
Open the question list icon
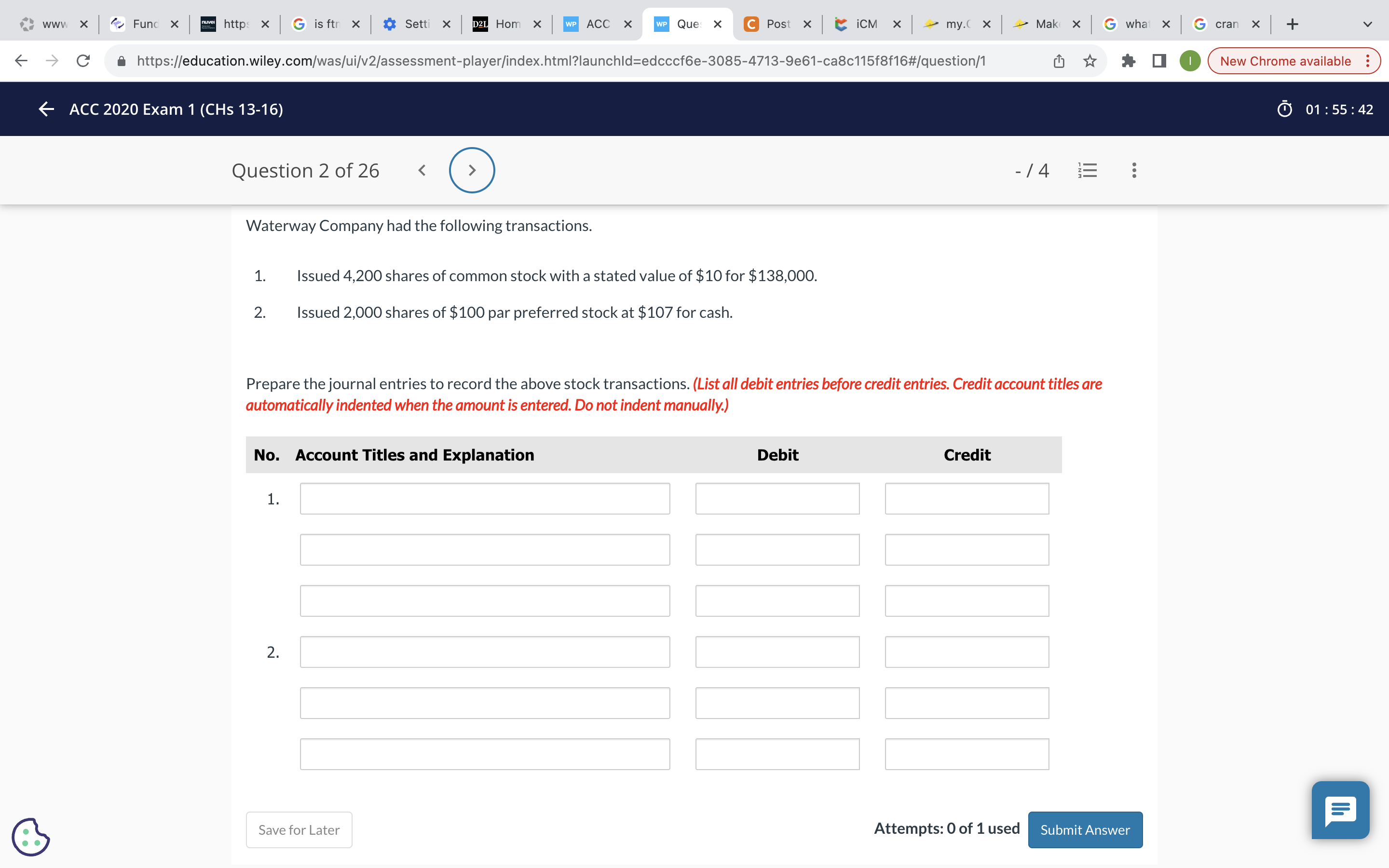1087,171
